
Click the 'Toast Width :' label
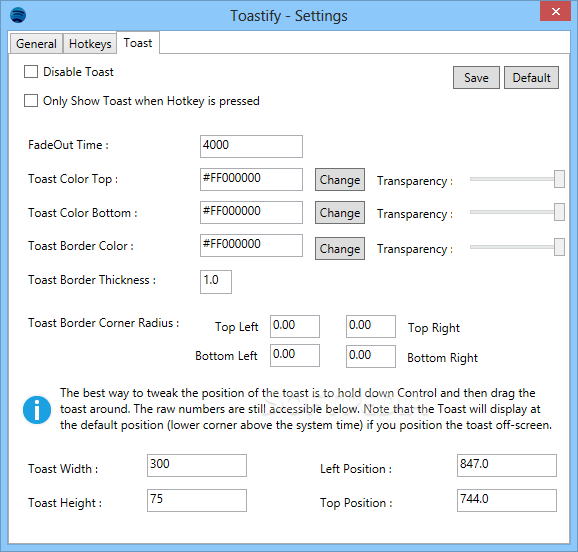[63, 469]
